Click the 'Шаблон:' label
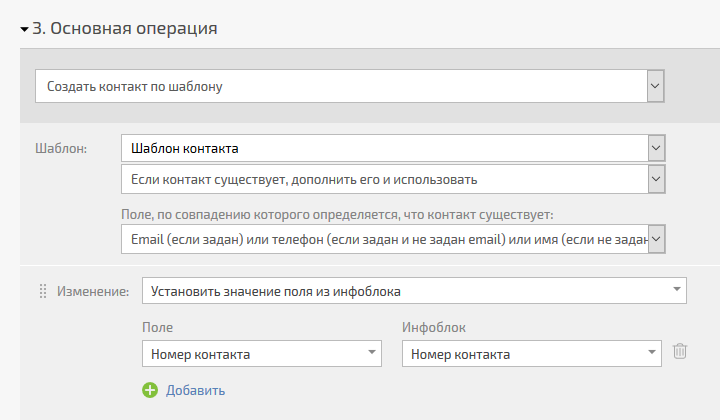 [61, 149]
